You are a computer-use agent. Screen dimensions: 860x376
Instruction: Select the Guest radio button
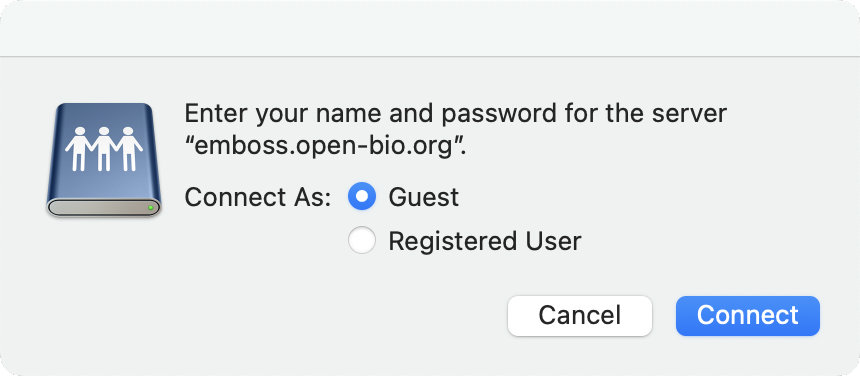tap(362, 196)
